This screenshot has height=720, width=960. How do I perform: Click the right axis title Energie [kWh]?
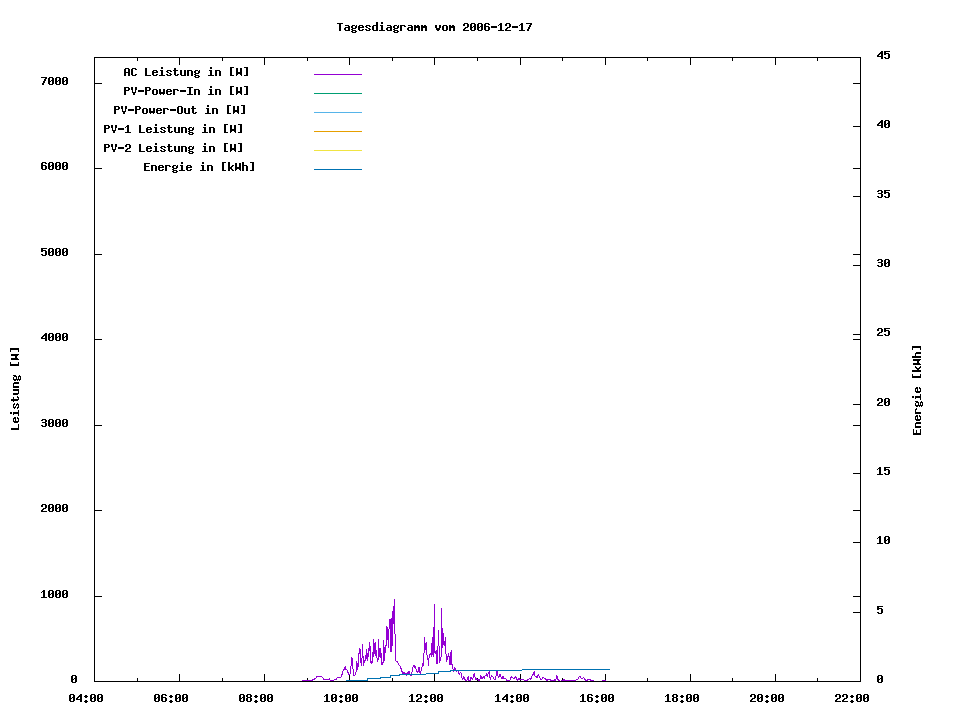[918, 390]
